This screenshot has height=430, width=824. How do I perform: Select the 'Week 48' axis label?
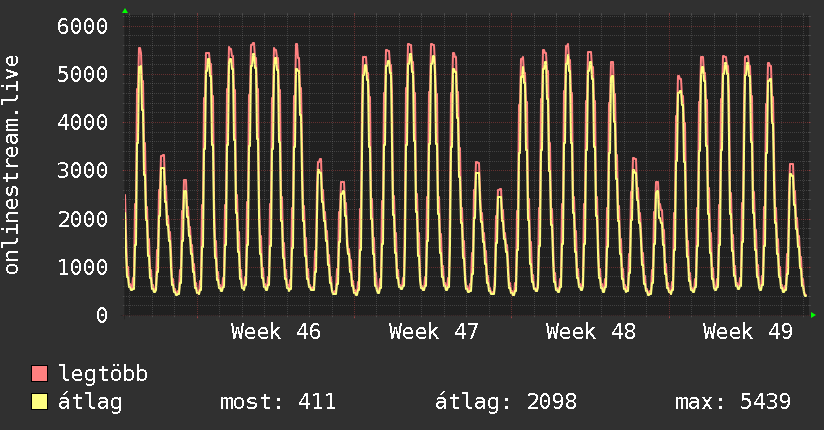(x=591, y=332)
